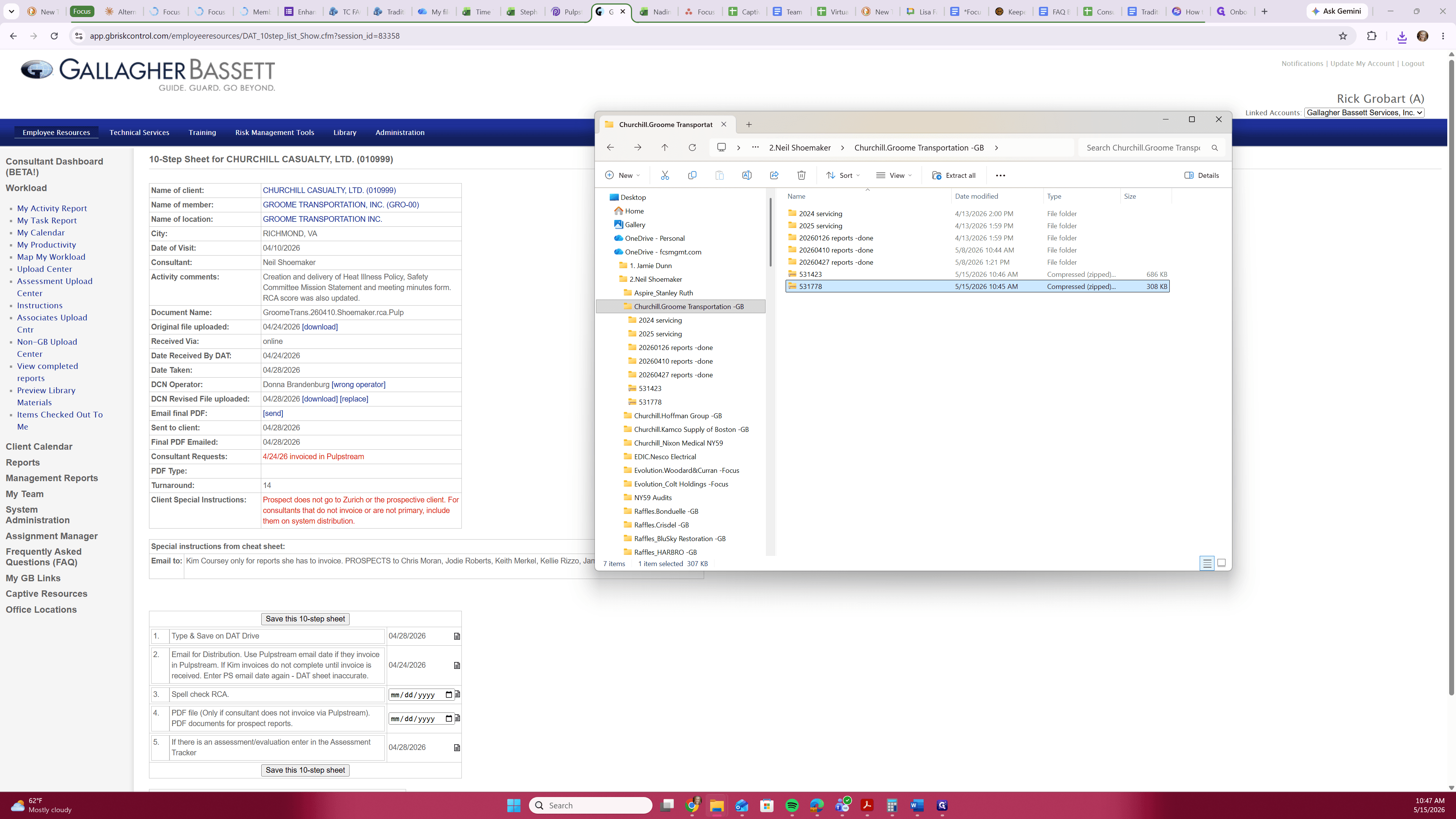The image size is (1456, 819).
Task: Toggle the Details pane in File Explorer
Action: [1202, 175]
